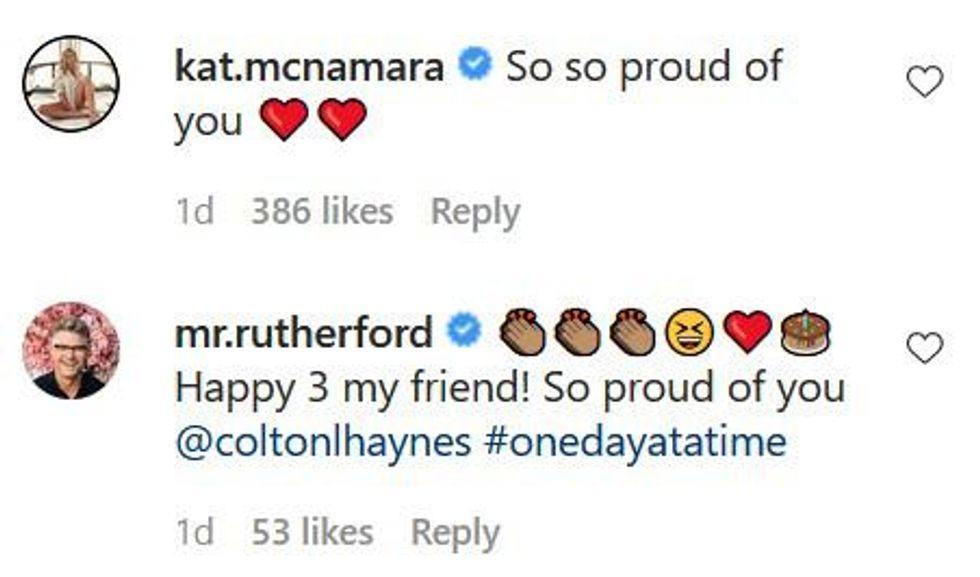Like mr.rutherford's comment with the heart icon
The image size is (980, 577).
(x=924, y=348)
